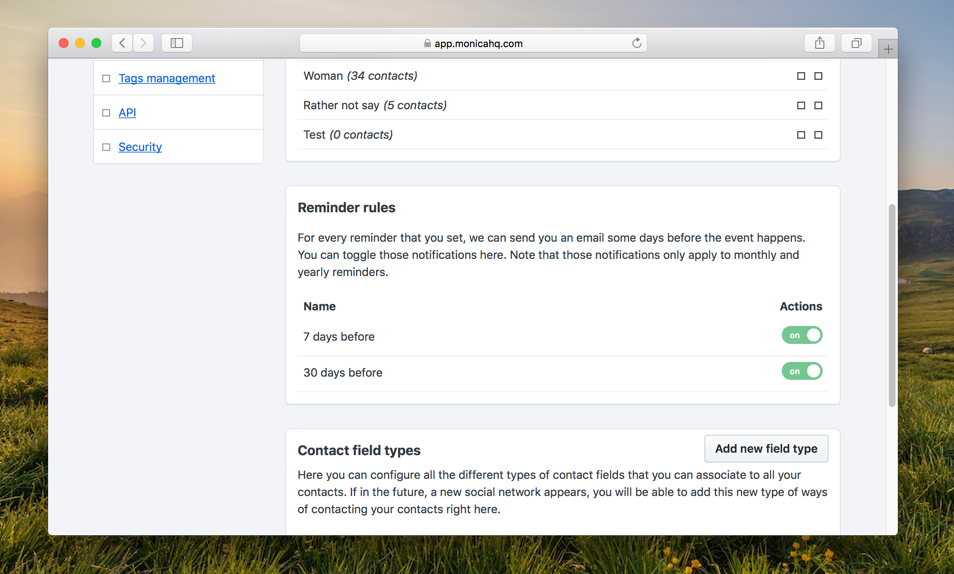This screenshot has width=954, height=574.
Task: Open the Share menu icon
Action: [x=820, y=43]
